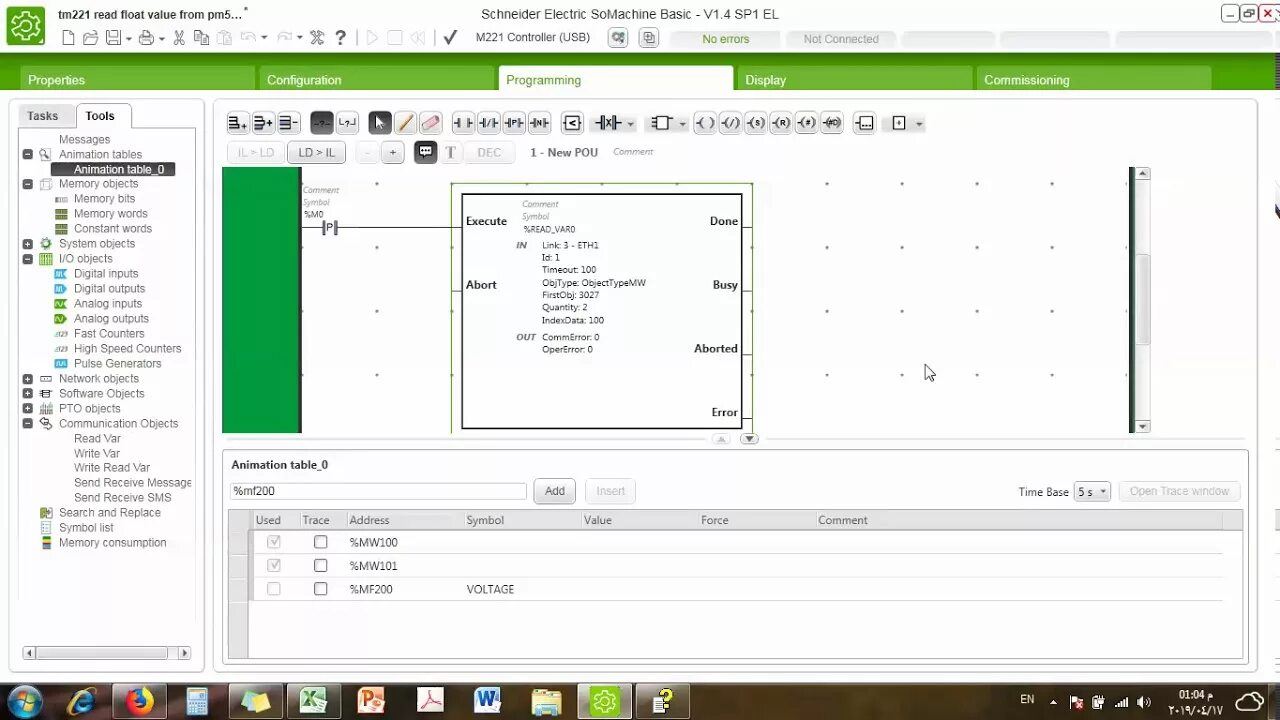1280x720 pixels.
Task: Click the LD > IL conversion button
Action: pyautogui.click(x=317, y=152)
